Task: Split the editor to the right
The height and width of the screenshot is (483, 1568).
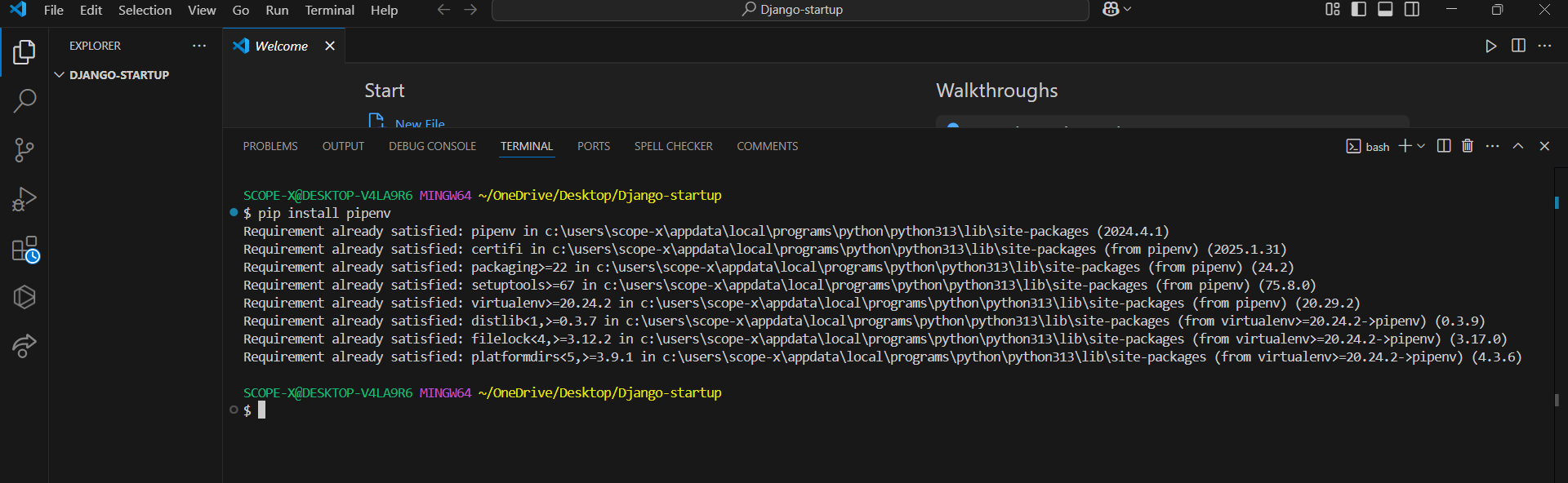Action: click(x=1518, y=46)
